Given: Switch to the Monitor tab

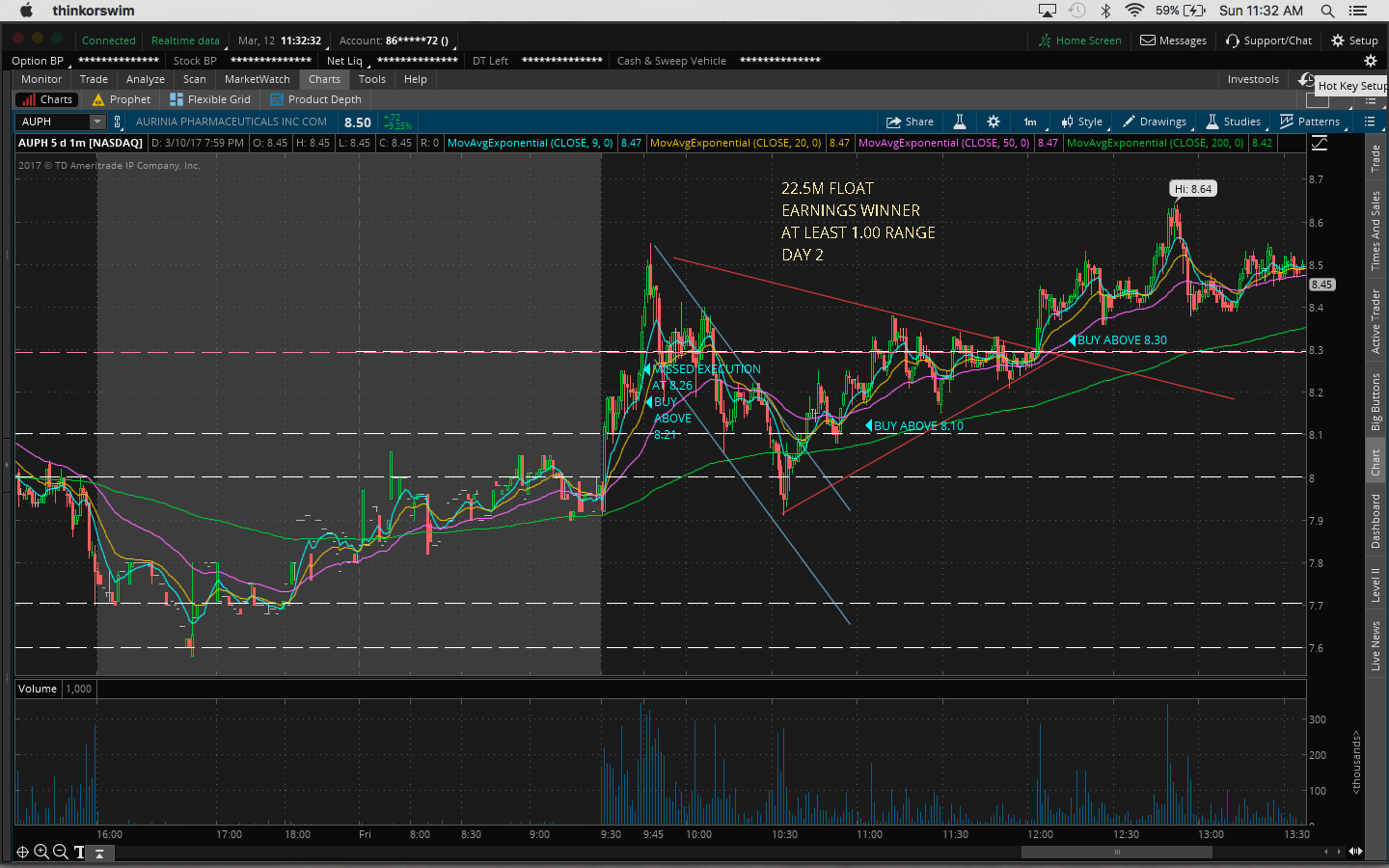Looking at the screenshot, I should 41,79.
